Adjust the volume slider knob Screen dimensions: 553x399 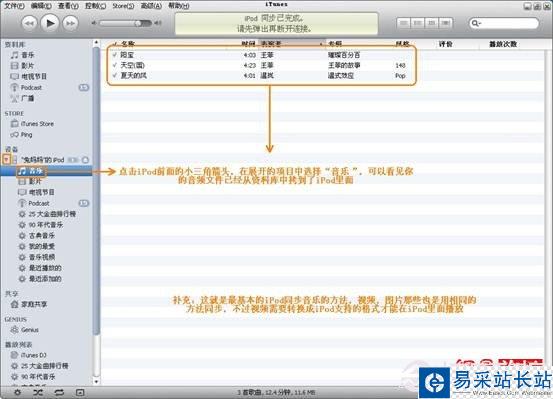138,23
